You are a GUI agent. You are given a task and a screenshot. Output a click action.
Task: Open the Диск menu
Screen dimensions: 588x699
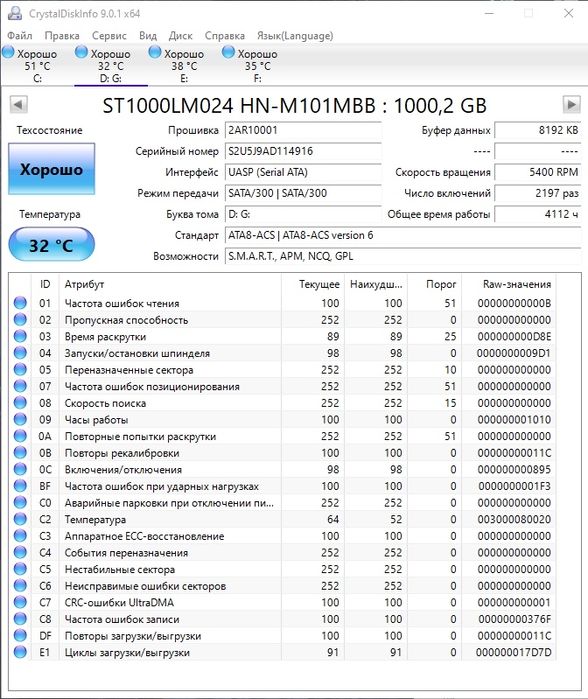coord(181,36)
